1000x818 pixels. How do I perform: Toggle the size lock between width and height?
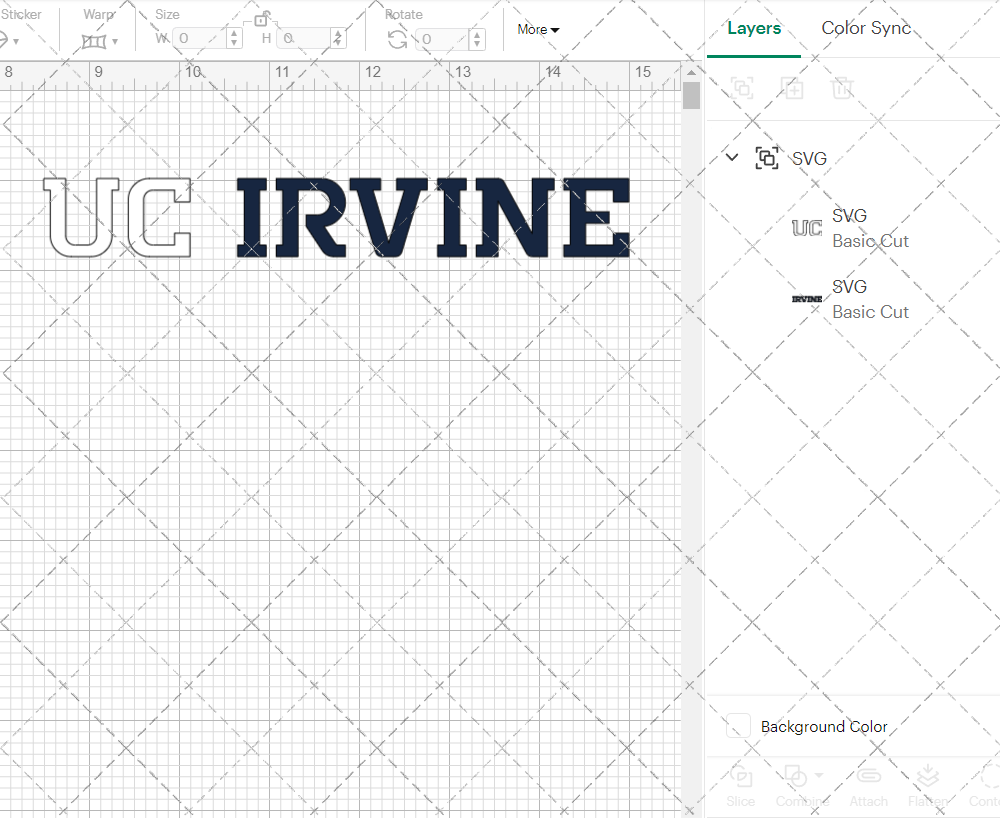pos(262,18)
